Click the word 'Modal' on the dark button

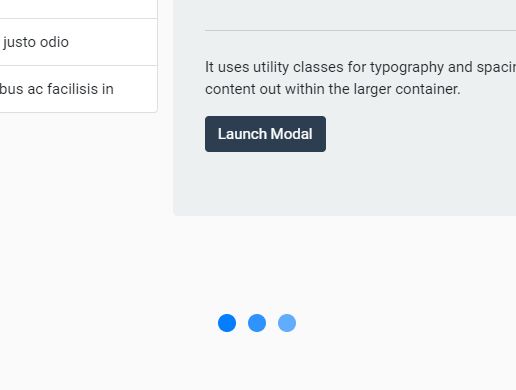292,134
